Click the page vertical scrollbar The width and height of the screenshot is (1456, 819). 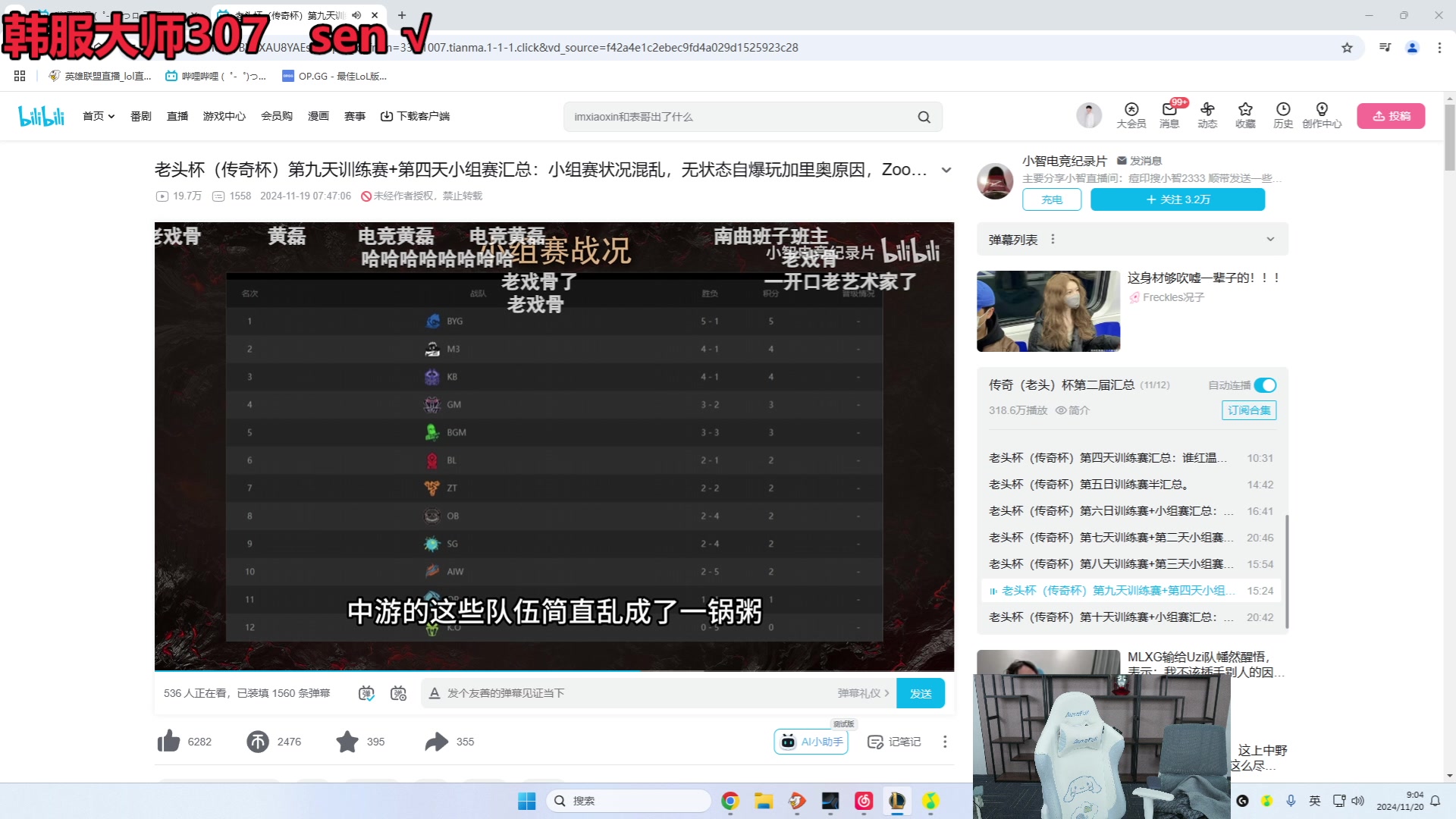[1450, 136]
